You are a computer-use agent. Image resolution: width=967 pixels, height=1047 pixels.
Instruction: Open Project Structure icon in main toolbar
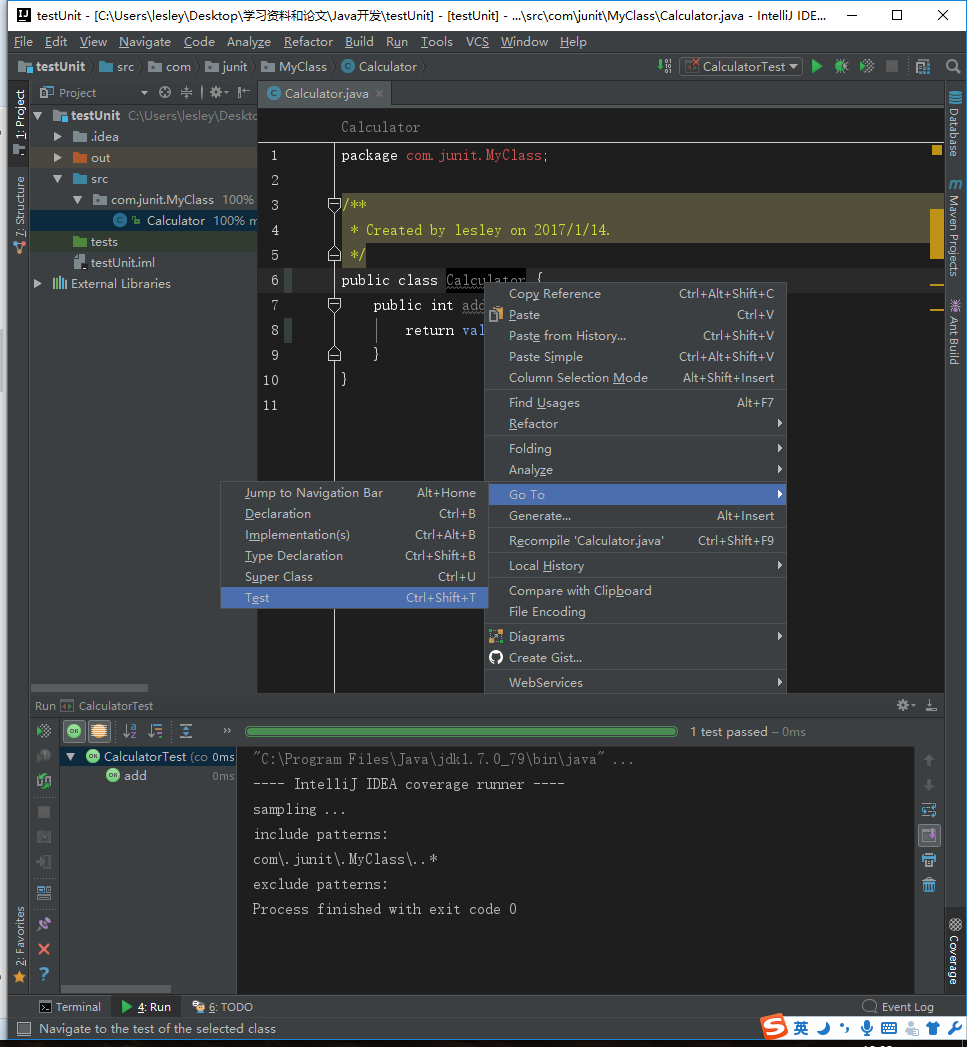pyautogui.click(x=923, y=66)
